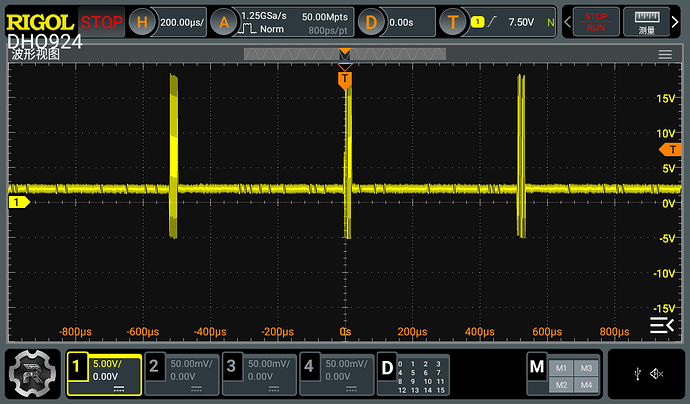Open the digital channel 0-15 list

point(421,377)
